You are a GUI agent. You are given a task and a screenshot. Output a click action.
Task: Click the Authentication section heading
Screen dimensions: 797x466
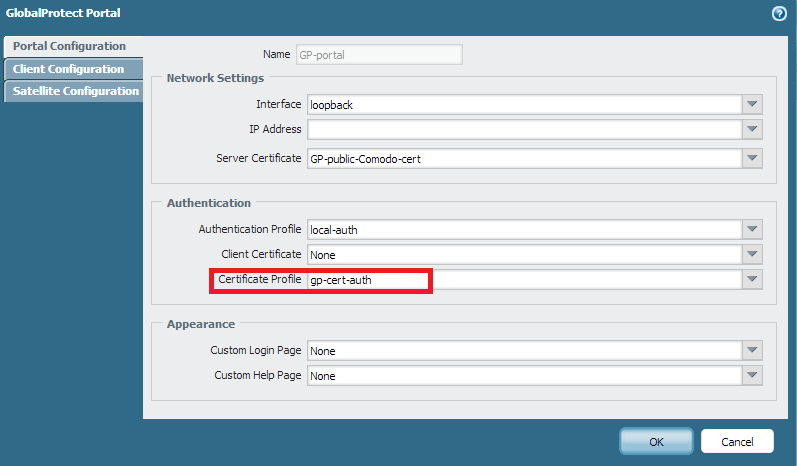click(x=209, y=203)
